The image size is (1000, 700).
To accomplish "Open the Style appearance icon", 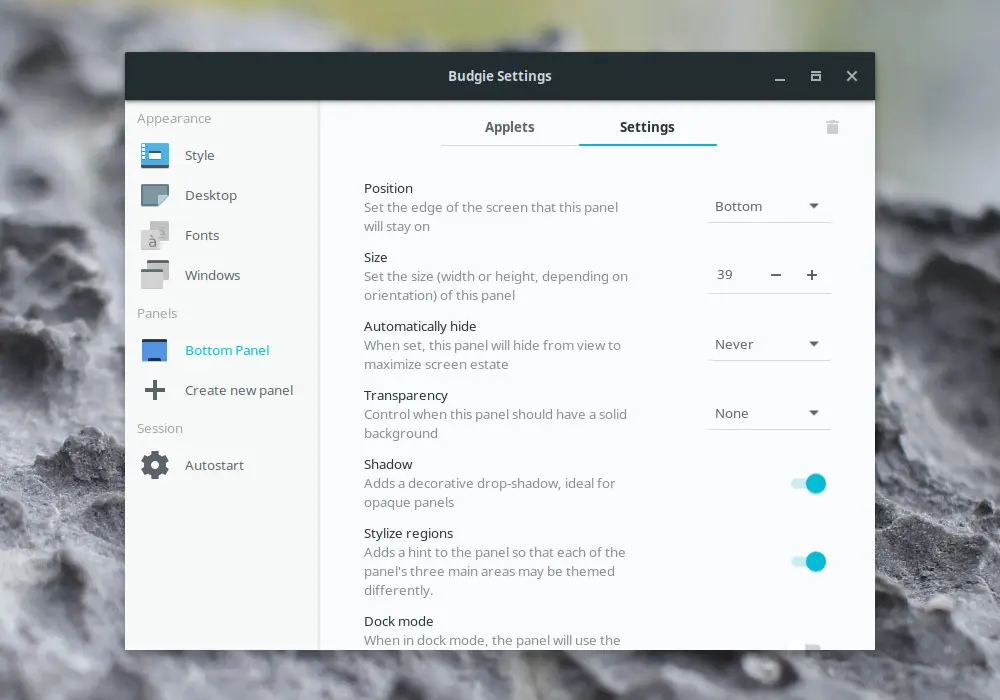I will (155, 156).
